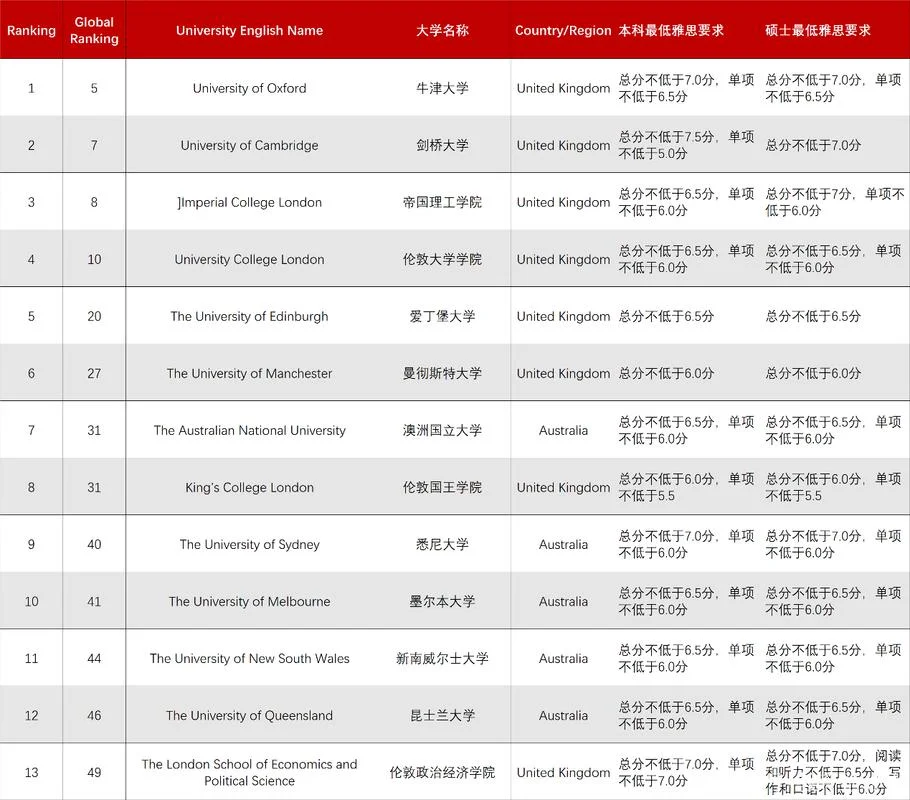This screenshot has height=800, width=910.
Task: Click the '伦敦政治经济学院' cell
Action: coord(442,772)
